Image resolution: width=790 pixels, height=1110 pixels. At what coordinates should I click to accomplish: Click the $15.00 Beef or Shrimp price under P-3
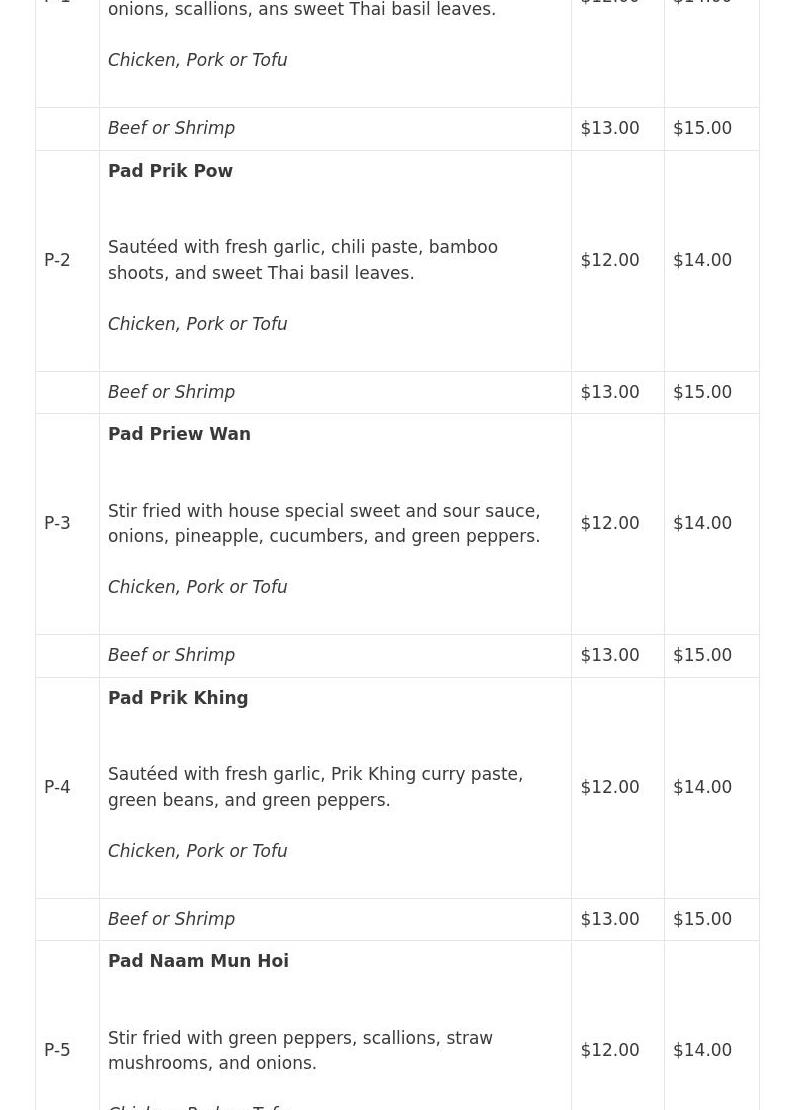(x=702, y=655)
